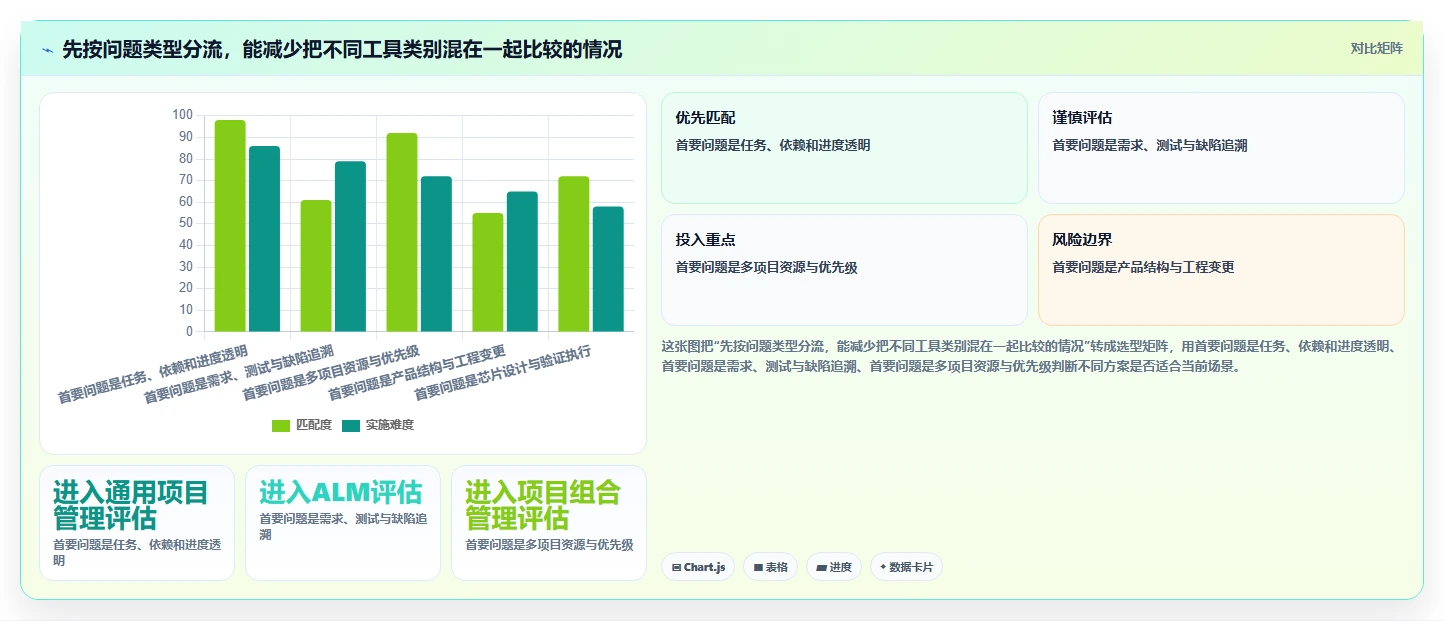Click the description paragraph beginning 这张图把
Image resolution: width=1444 pixels, height=621 pixels.
coord(1032,356)
